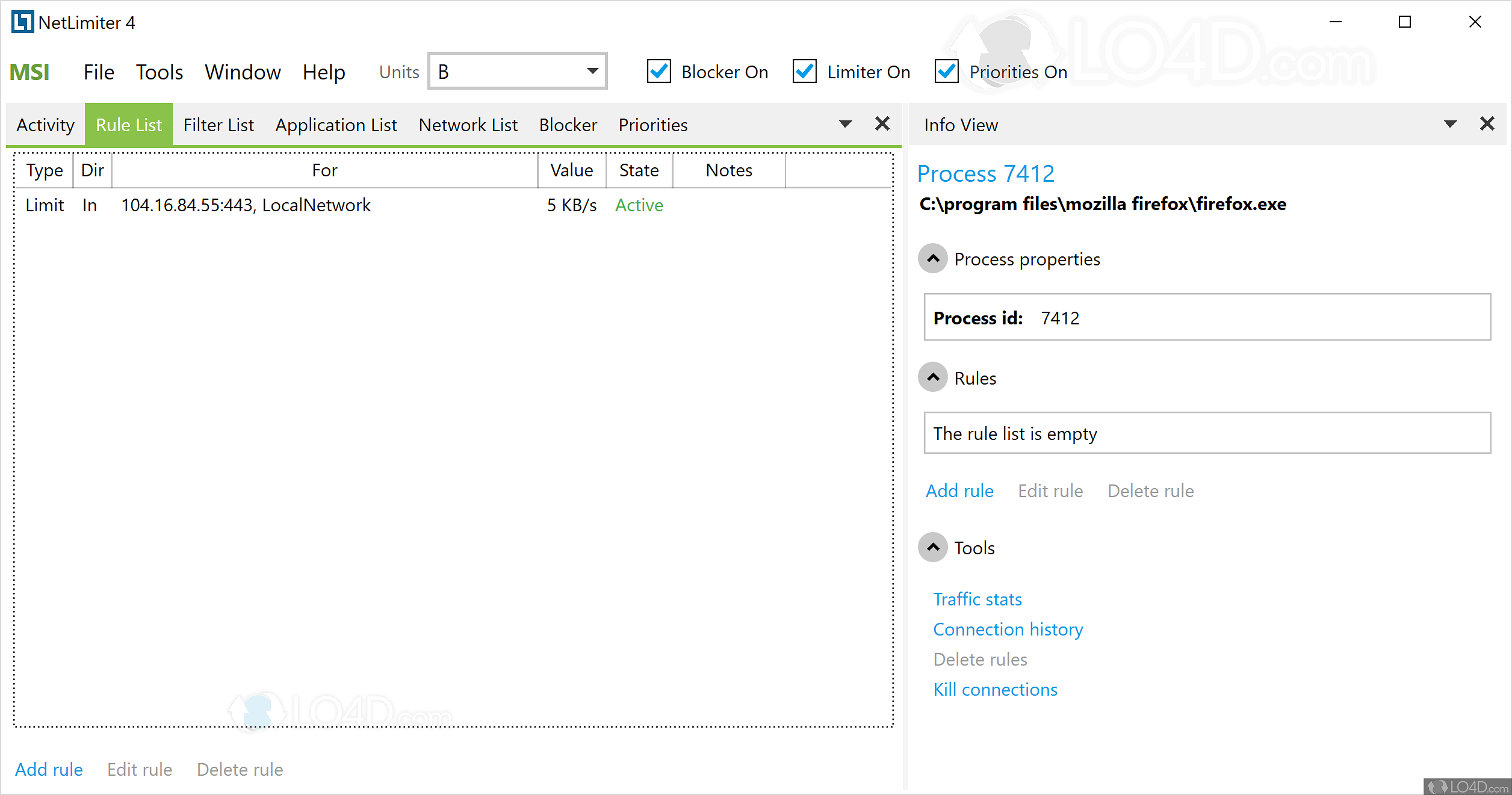Open the Window menu
Screen dimensions: 1512x795
coord(243,72)
